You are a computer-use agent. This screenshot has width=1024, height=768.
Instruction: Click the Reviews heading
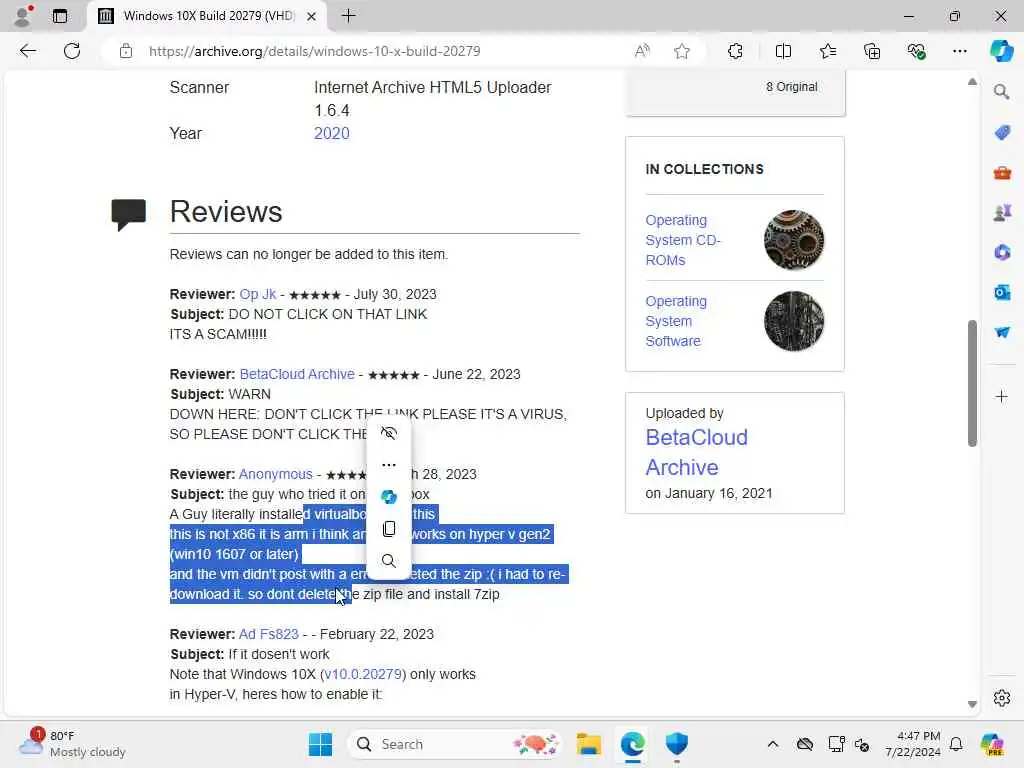(226, 212)
